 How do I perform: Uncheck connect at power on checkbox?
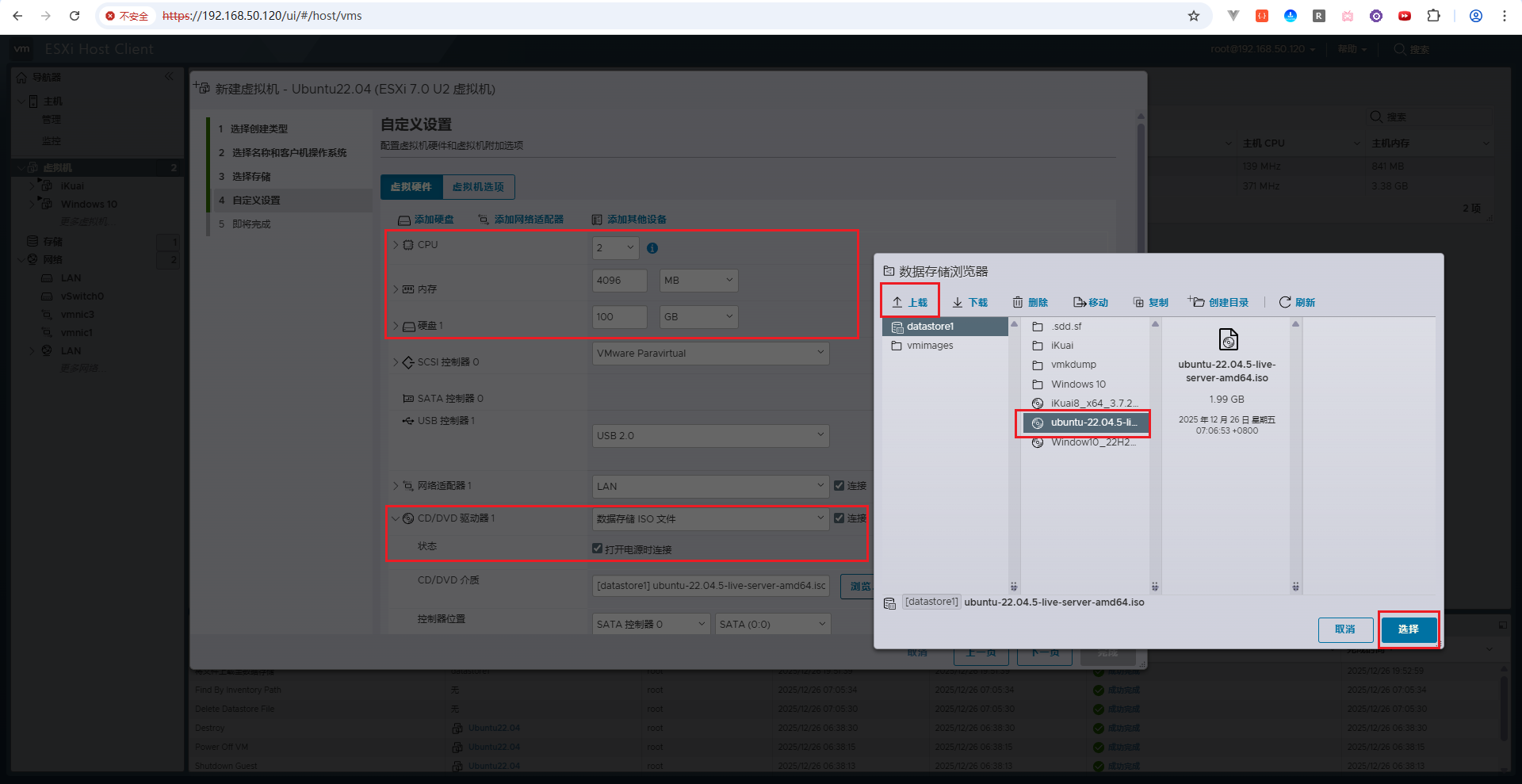(x=598, y=549)
